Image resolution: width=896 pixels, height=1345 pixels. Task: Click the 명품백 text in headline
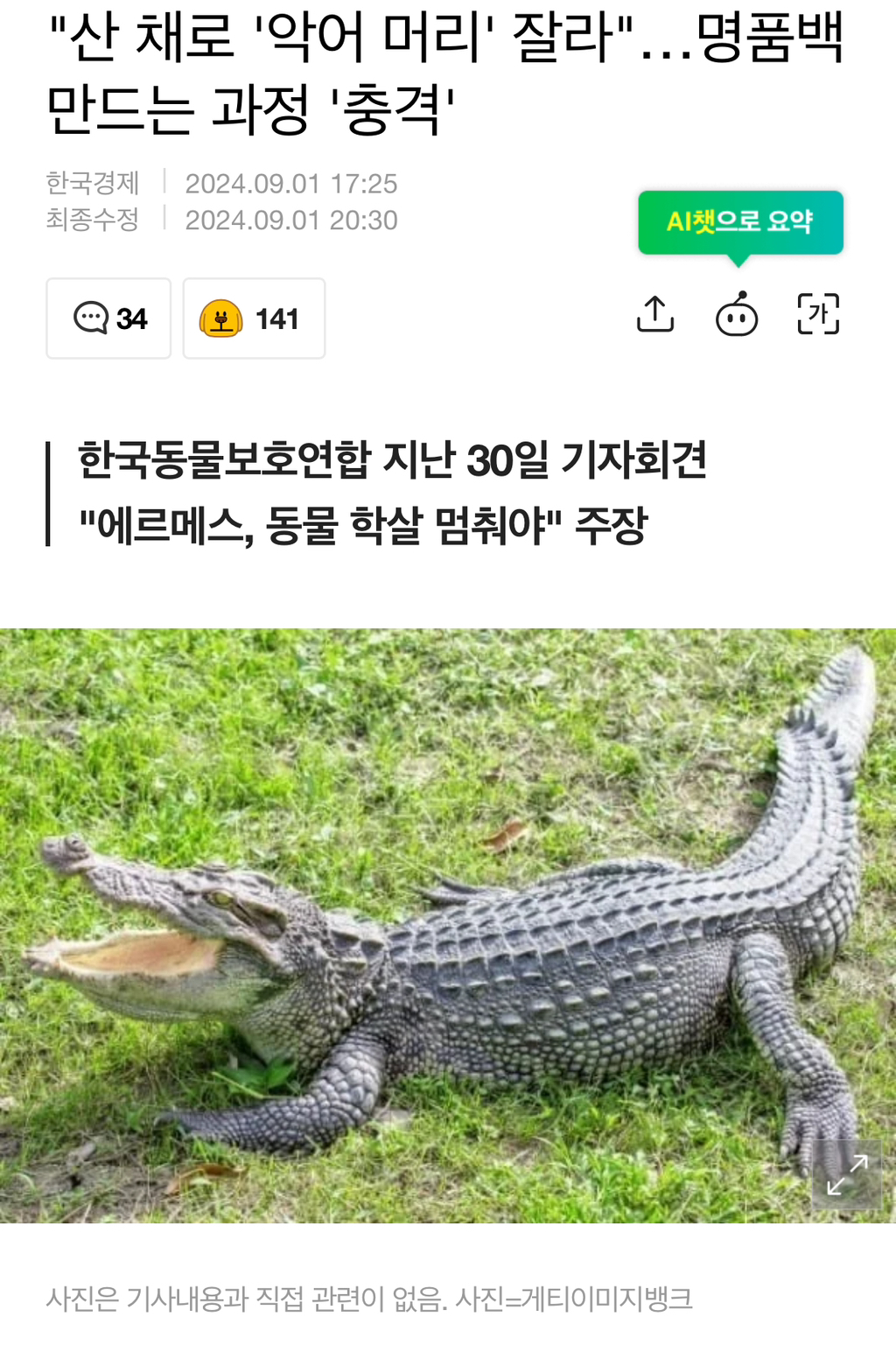click(x=771, y=39)
